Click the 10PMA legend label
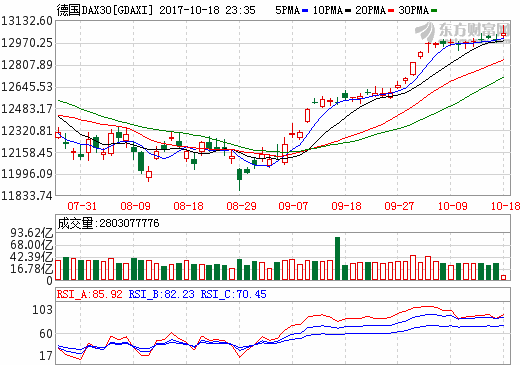The width and height of the screenshot is (520, 365). [328, 10]
